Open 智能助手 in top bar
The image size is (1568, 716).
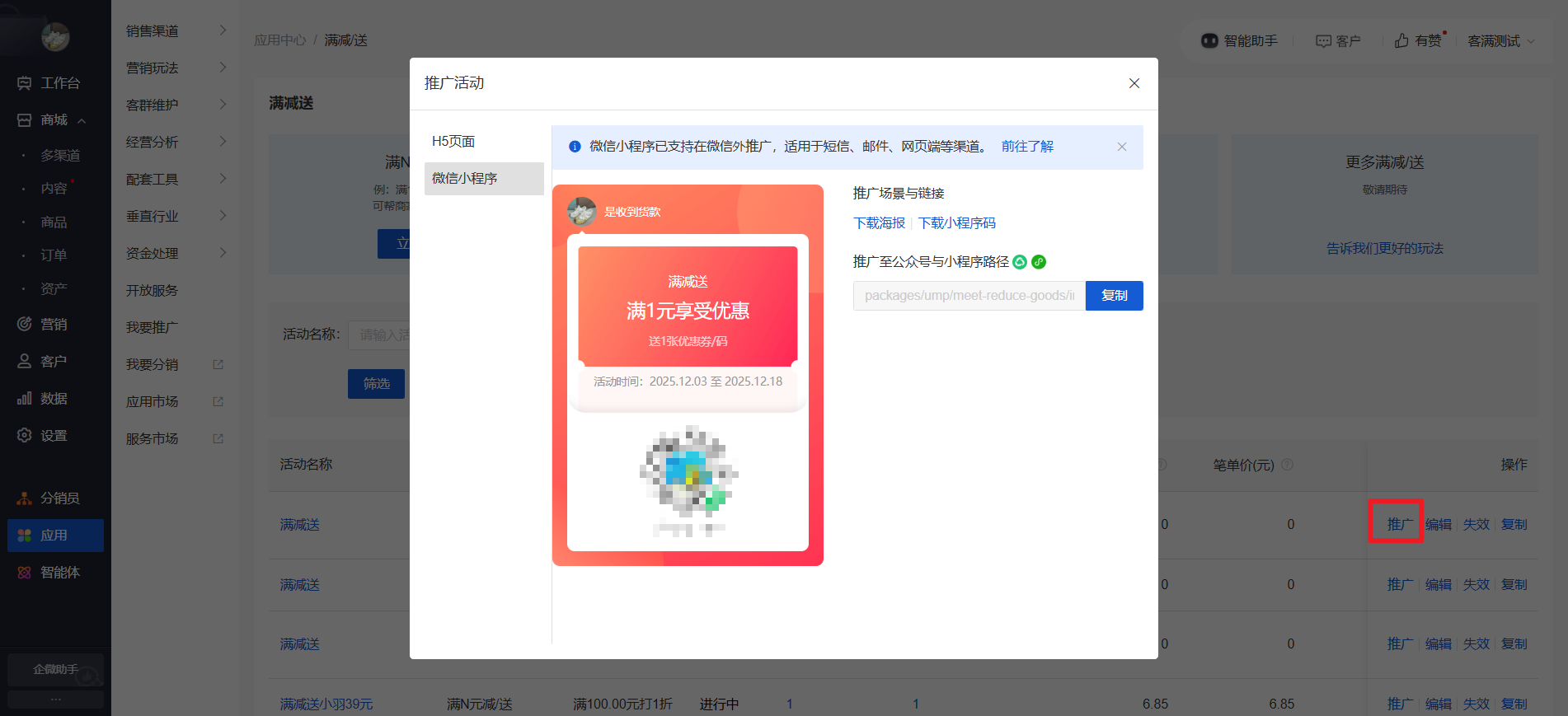(1239, 40)
